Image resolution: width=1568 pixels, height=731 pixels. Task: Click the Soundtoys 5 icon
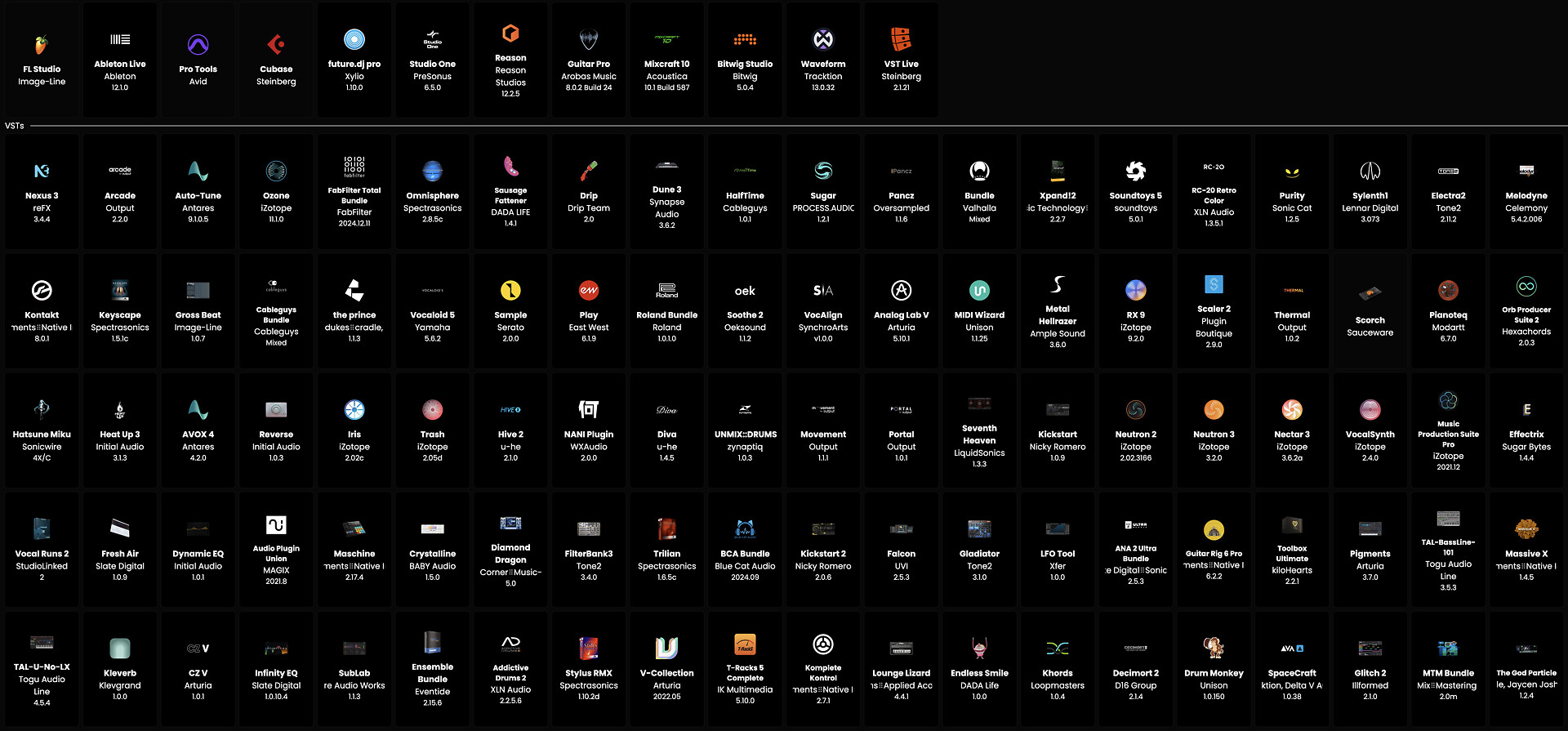point(1135,171)
